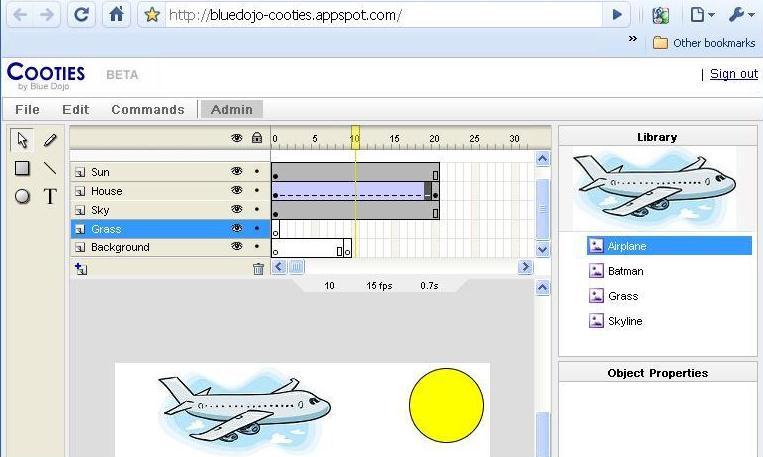Click the Batman library item icon
The height and width of the screenshot is (457, 763).
tap(596, 271)
